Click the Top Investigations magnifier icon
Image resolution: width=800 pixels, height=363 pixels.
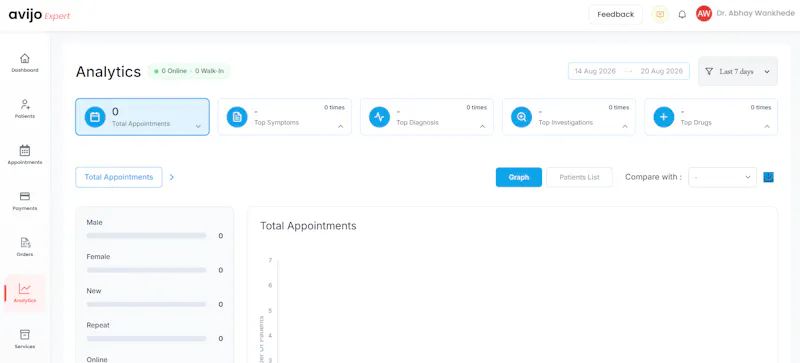[521, 117]
